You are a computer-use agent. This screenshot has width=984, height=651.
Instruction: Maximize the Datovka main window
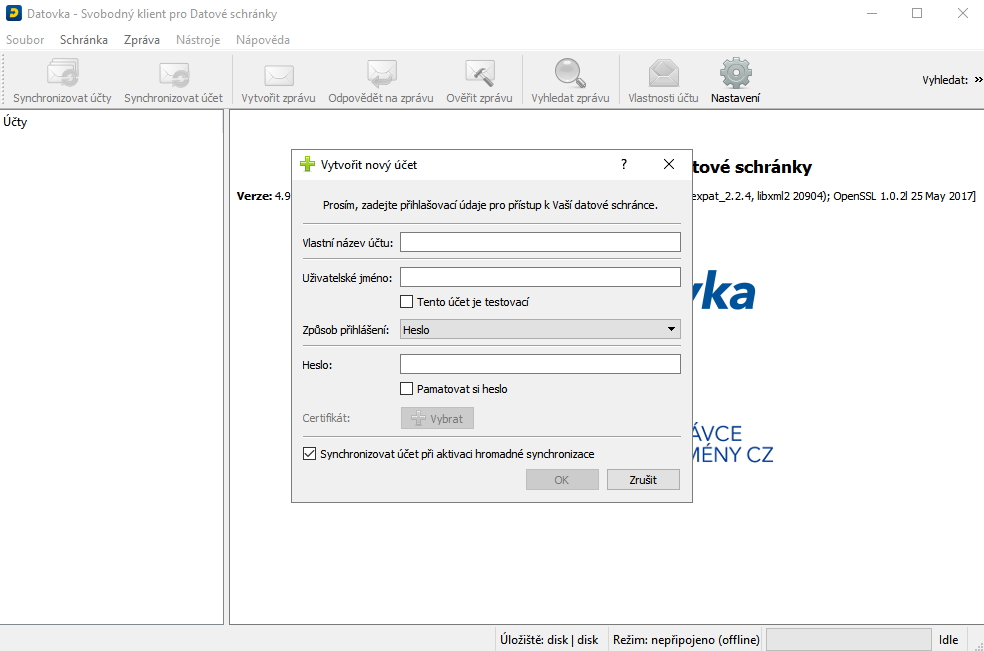point(917,13)
